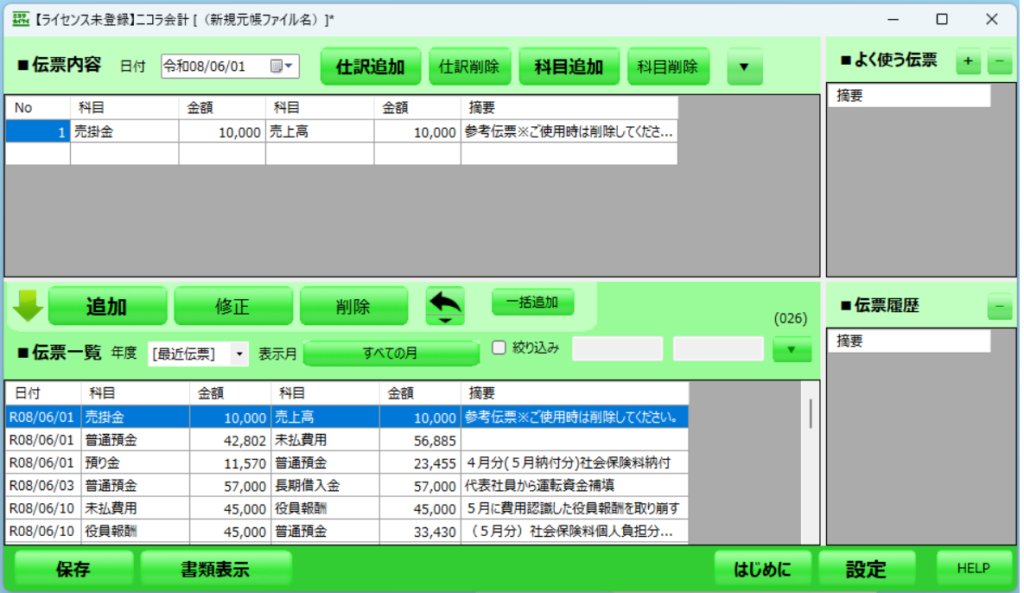Click the 修正 button

coord(233,306)
